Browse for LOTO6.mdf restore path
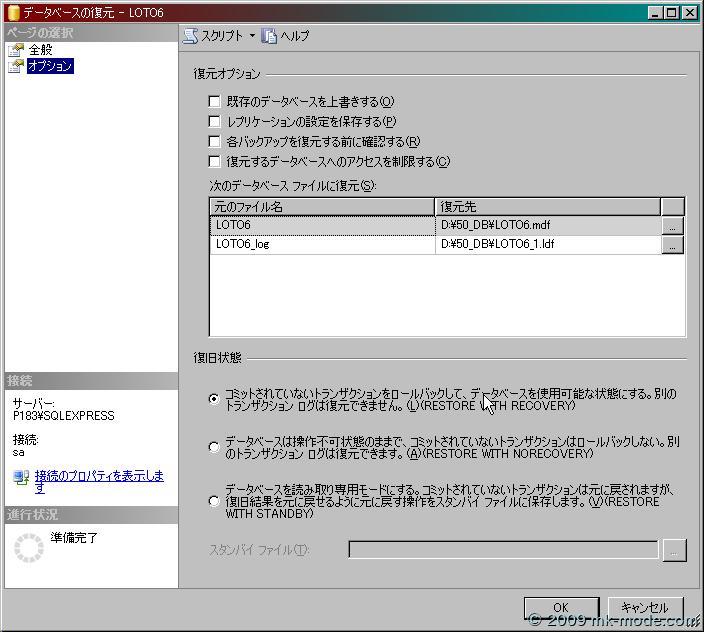The height and width of the screenshot is (632, 704). (672, 226)
